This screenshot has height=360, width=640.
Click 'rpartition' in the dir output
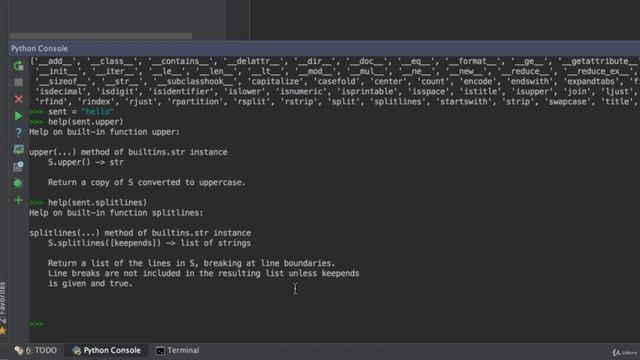click(x=196, y=102)
